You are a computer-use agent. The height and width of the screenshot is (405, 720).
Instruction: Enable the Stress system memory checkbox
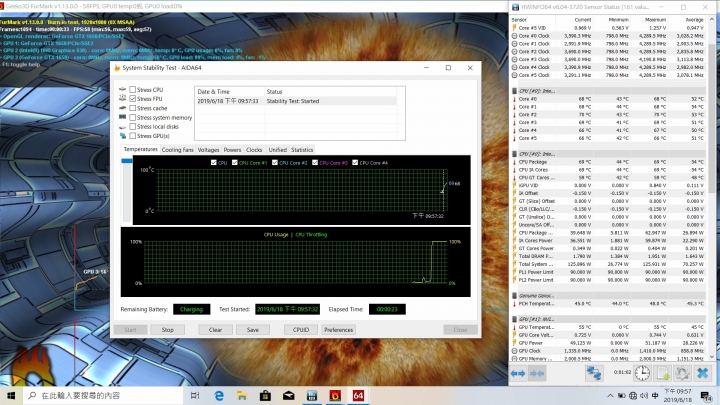[132, 118]
